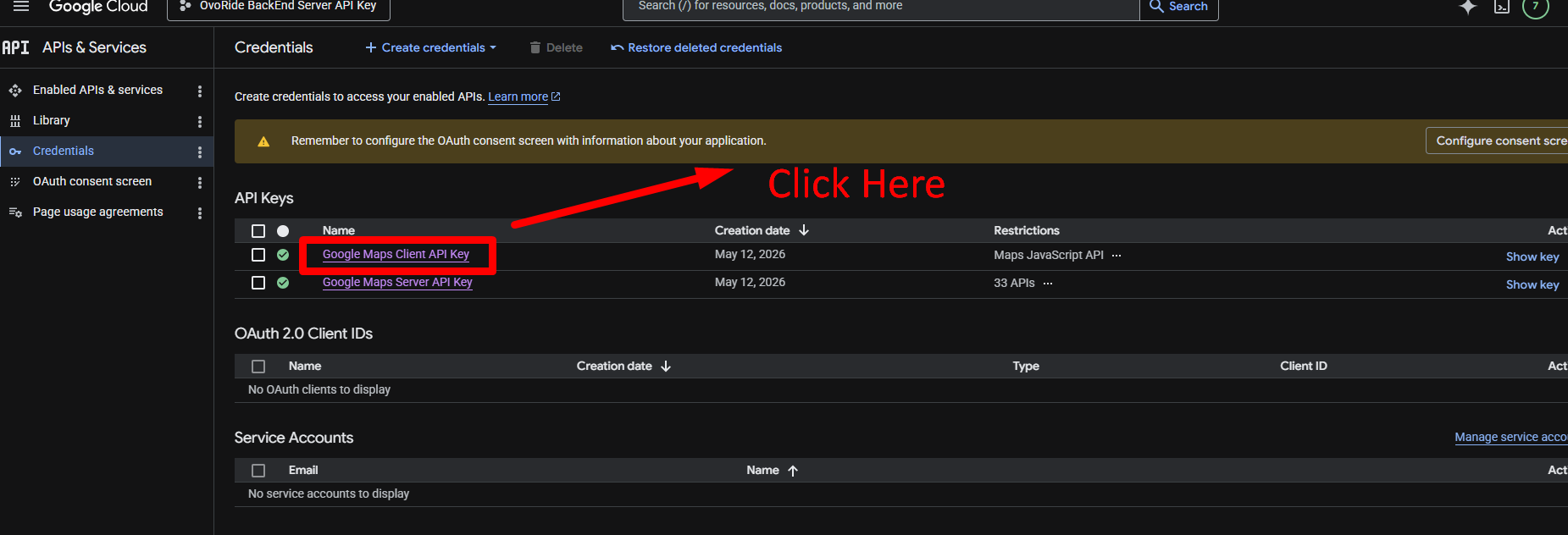This screenshot has width=1568, height=535.
Task: Open the notifications badge showing 7
Action: (x=1536, y=7)
